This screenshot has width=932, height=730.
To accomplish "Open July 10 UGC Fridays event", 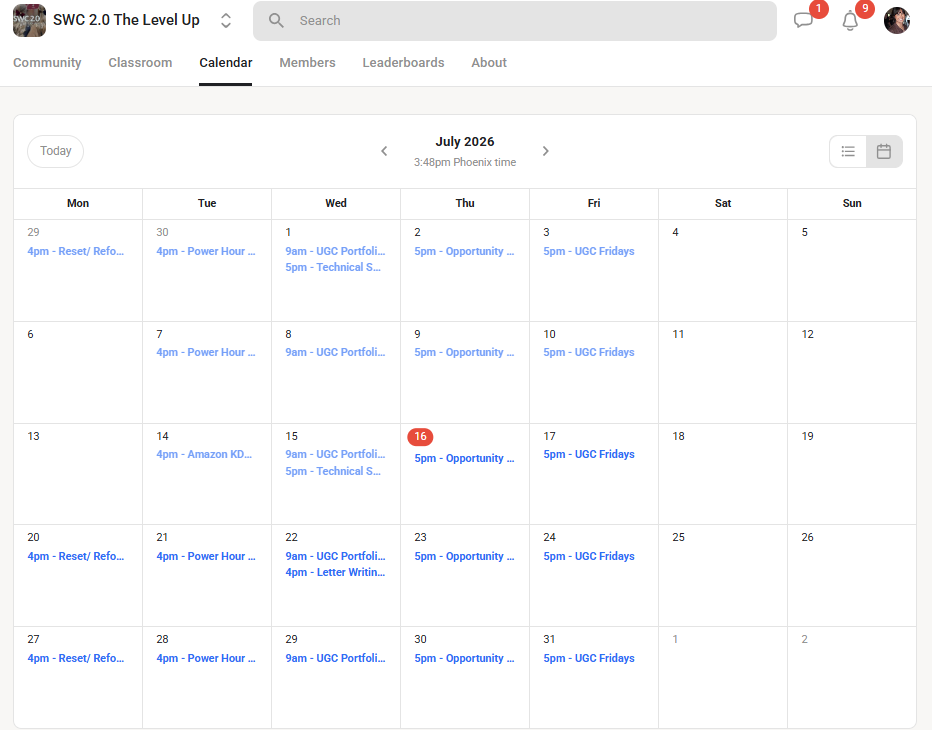I will coord(588,352).
